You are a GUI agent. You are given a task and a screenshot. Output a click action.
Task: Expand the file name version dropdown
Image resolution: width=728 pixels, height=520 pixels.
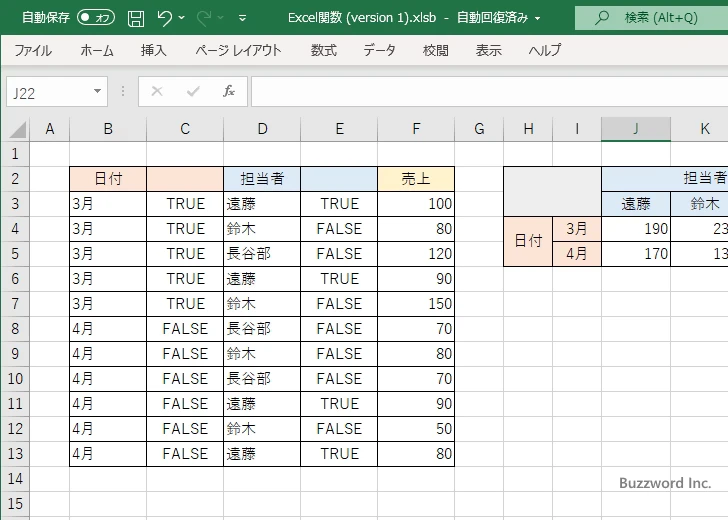[538, 19]
